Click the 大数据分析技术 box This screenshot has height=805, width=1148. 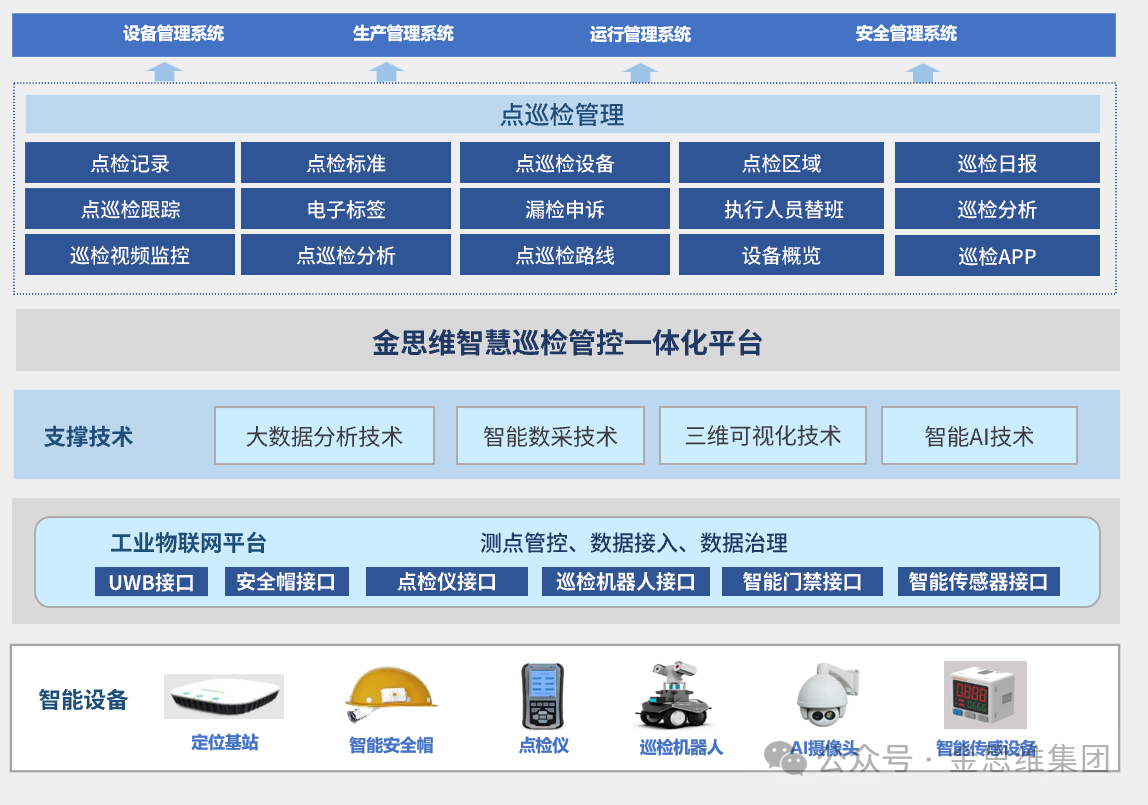tap(324, 436)
